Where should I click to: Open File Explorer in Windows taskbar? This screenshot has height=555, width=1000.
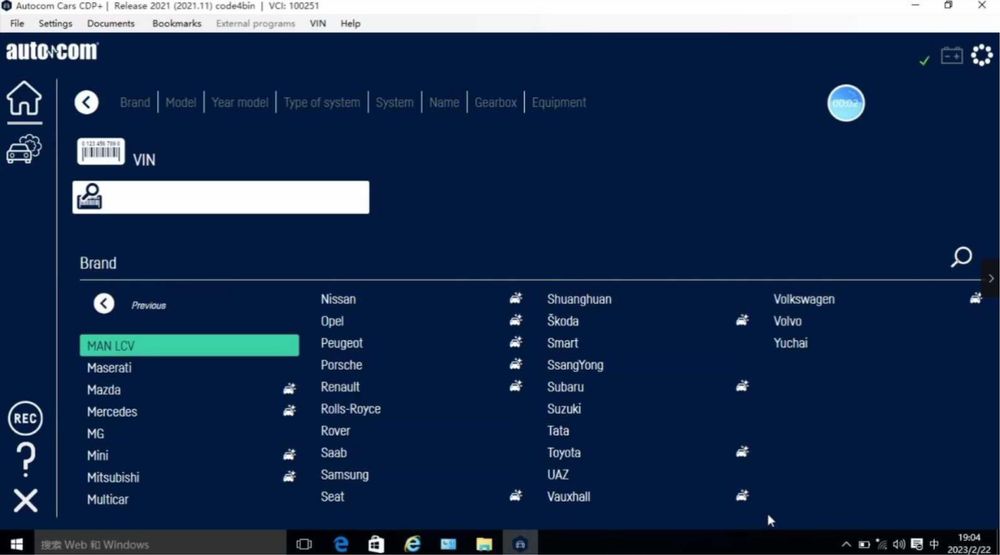point(484,544)
